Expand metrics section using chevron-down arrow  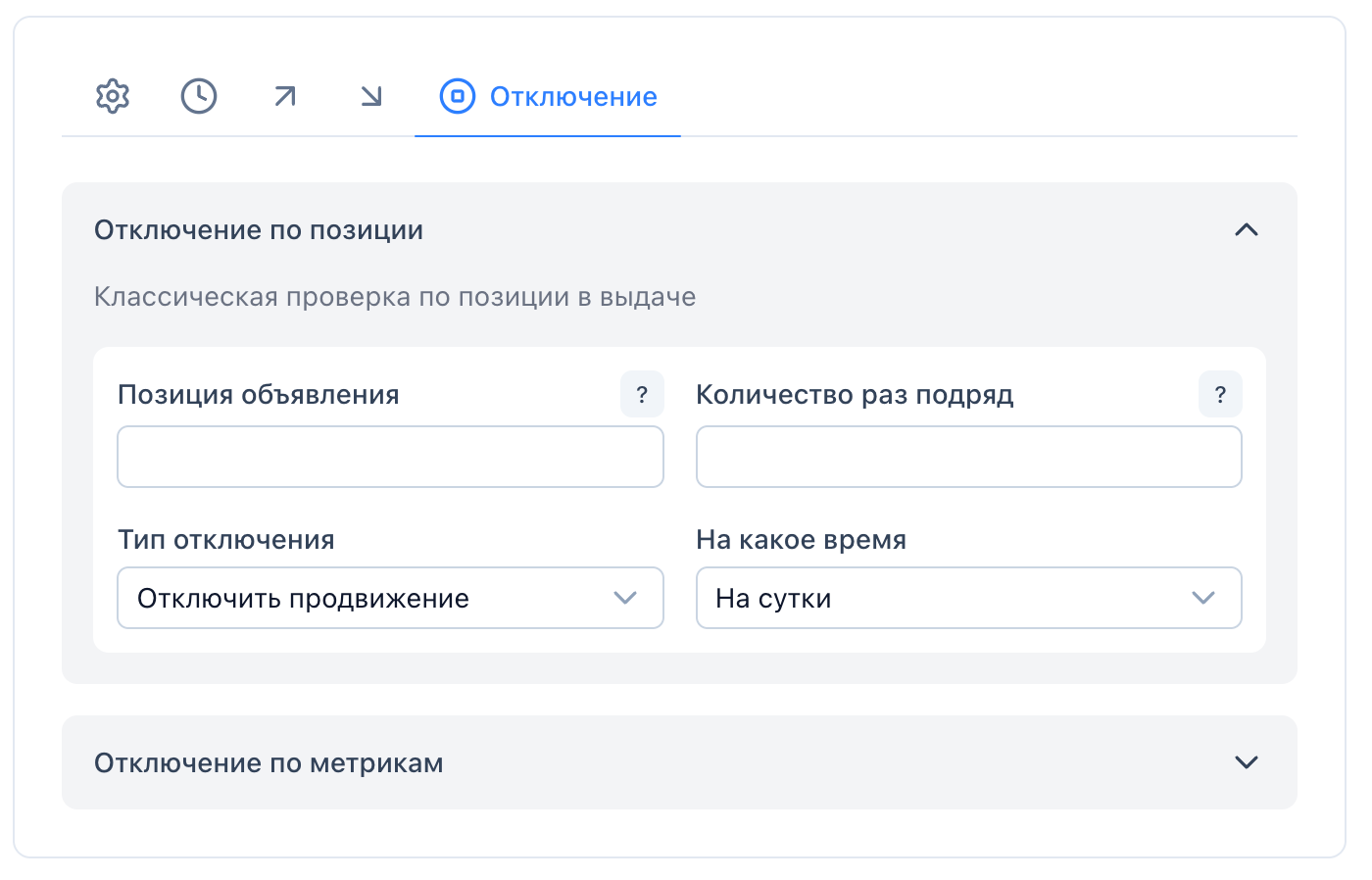(1246, 762)
